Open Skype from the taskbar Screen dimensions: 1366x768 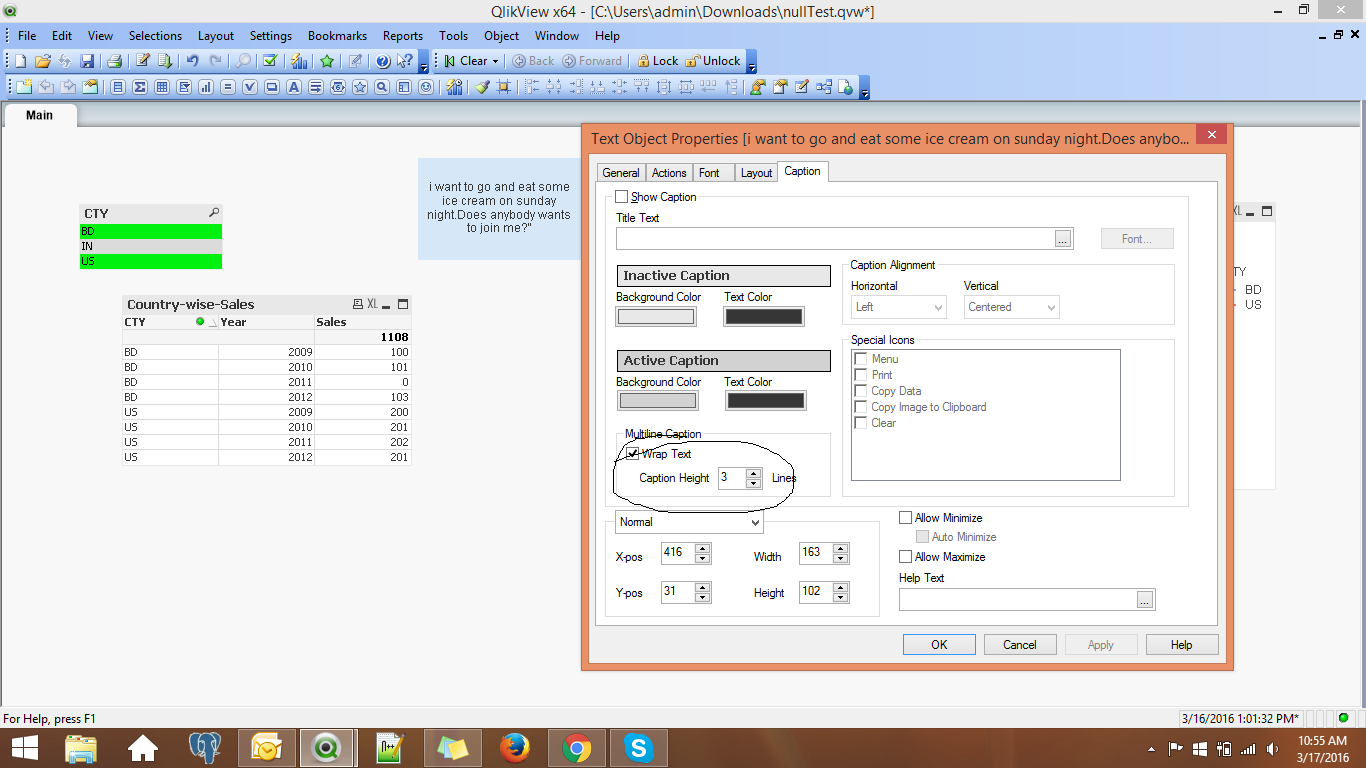pyautogui.click(x=638, y=747)
